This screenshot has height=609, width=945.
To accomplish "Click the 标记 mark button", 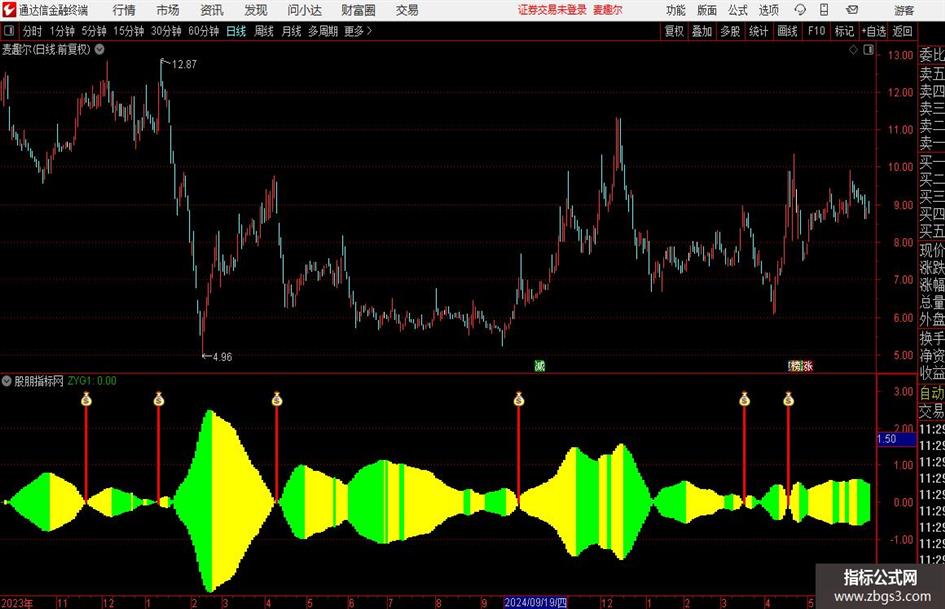I will point(844,31).
